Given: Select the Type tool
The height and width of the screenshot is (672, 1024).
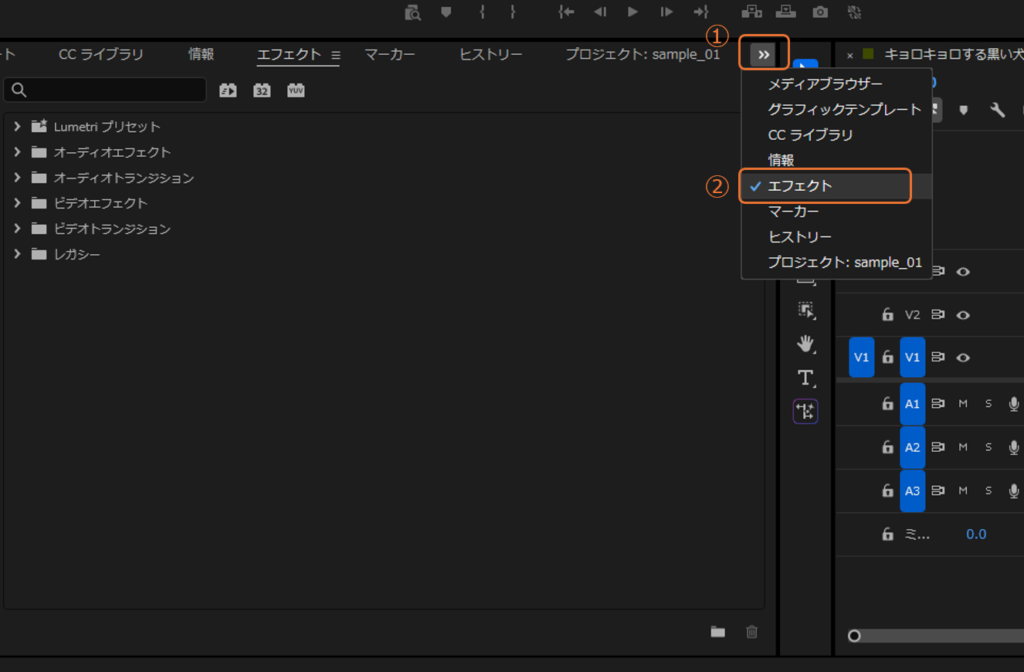Looking at the screenshot, I should coord(806,378).
